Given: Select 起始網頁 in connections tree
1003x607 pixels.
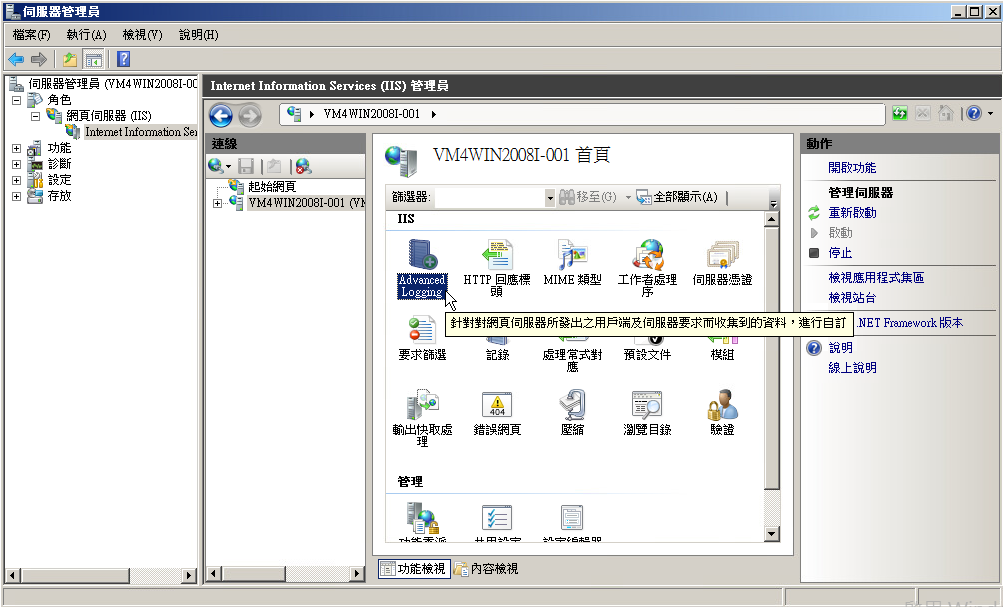Looking at the screenshot, I should point(272,187).
